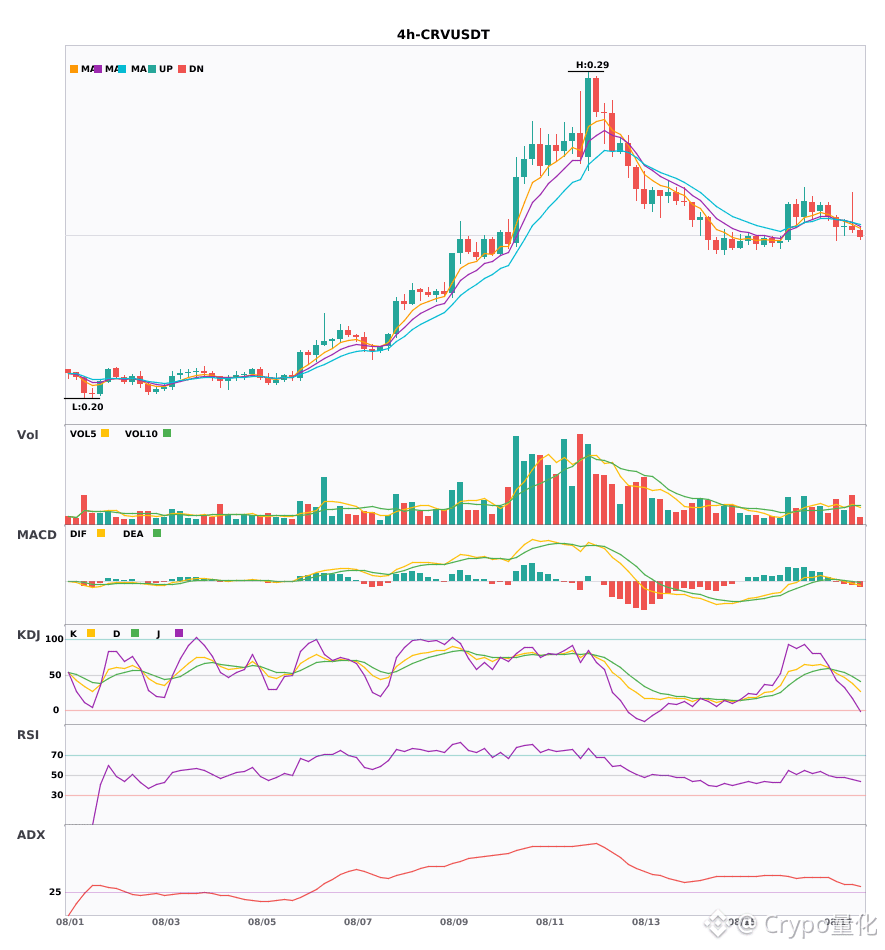
Task: Click the yellow VOL5 legend swatch
Action: pyautogui.click(x=105, y=433)
